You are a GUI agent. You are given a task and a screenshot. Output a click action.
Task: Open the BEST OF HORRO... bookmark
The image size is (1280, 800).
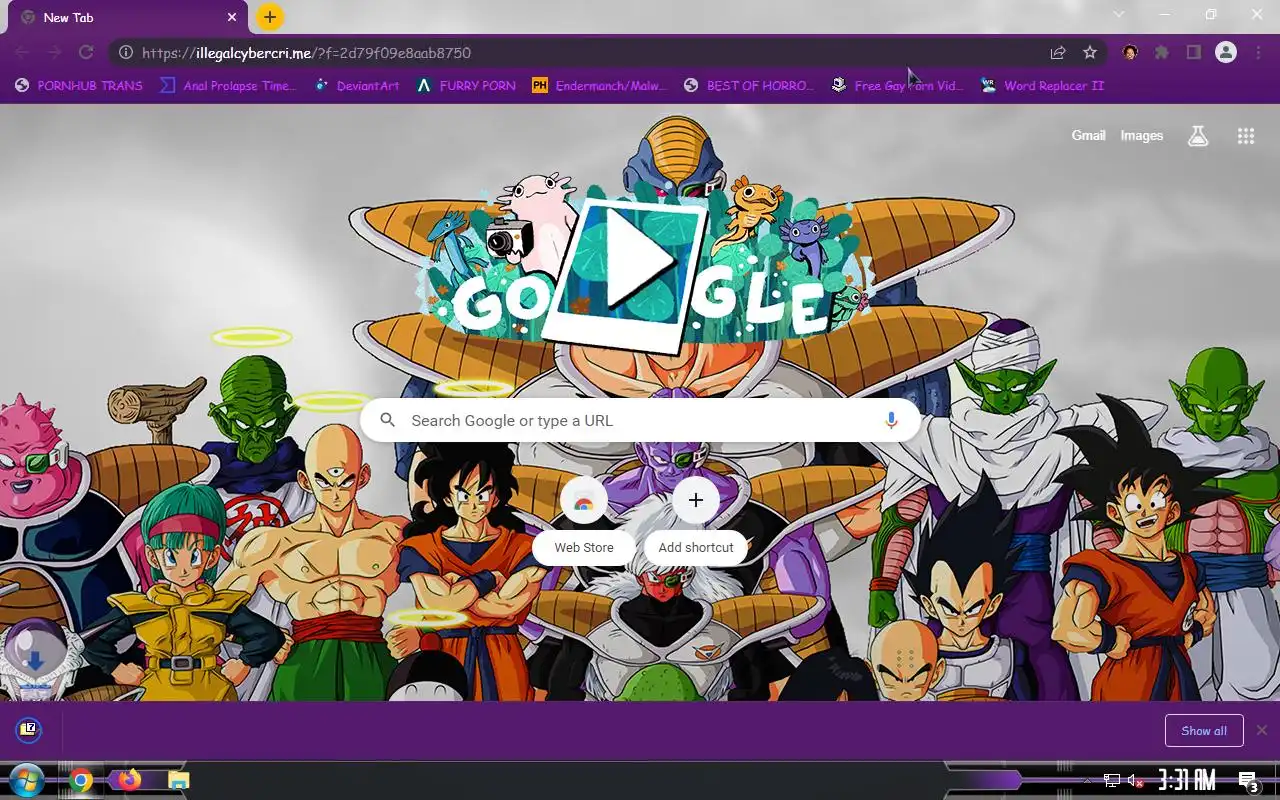(x=749, y=85)
